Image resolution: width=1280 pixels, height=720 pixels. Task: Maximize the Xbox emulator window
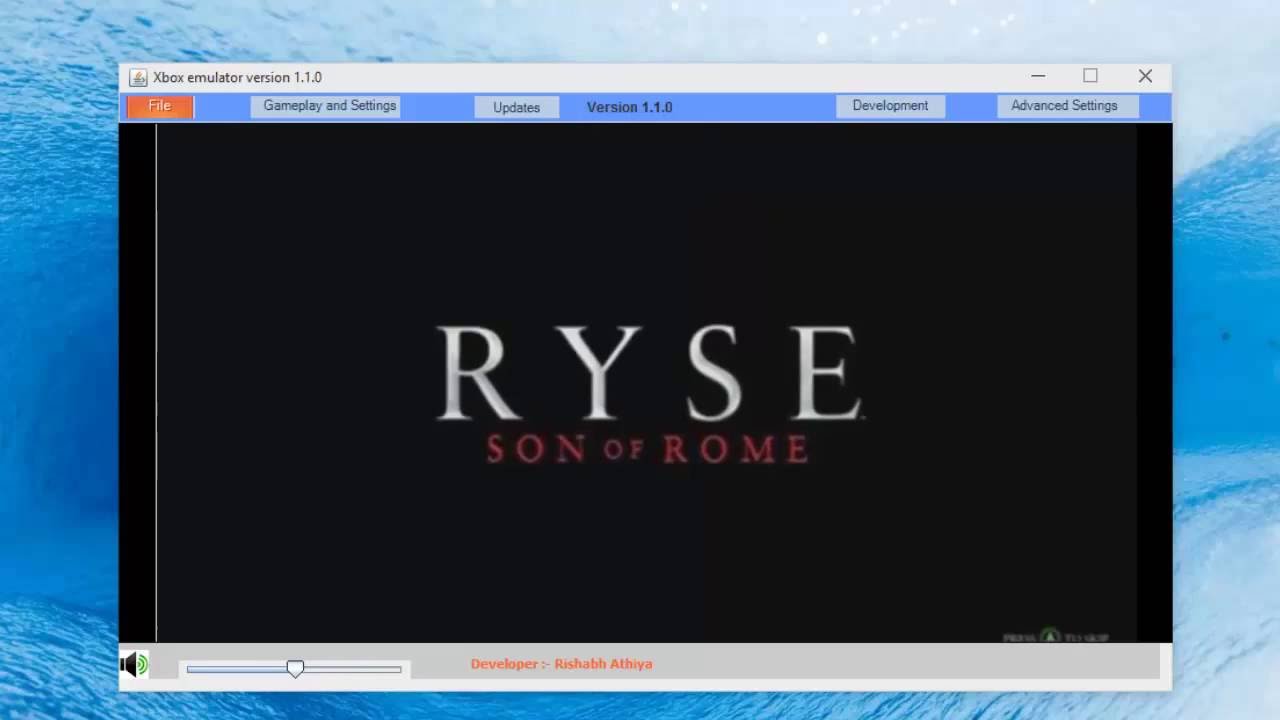pos(1090,76)
